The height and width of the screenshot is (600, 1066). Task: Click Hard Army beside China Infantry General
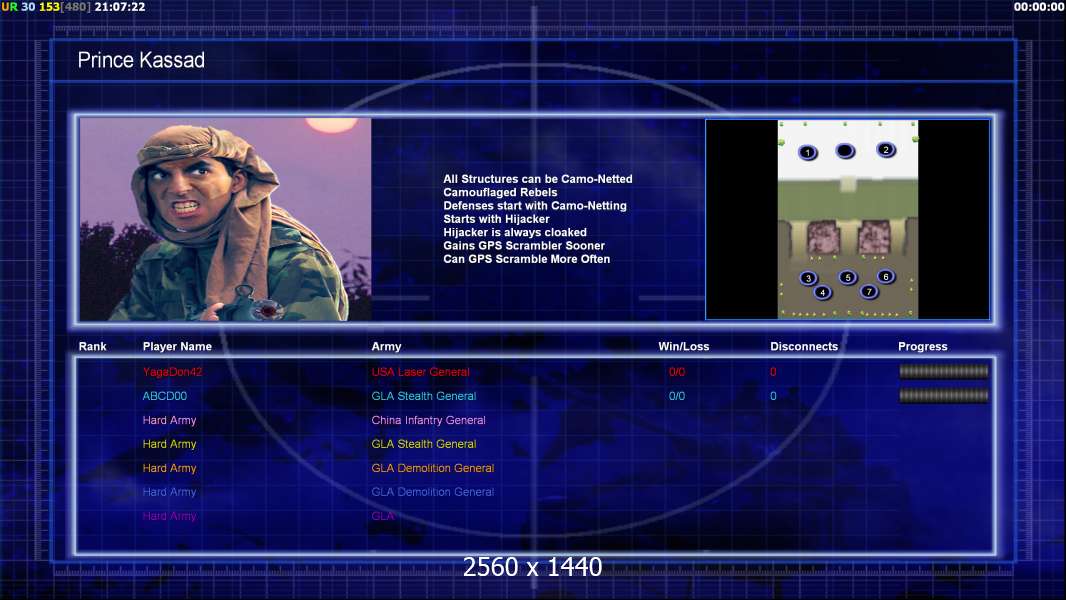169,420
